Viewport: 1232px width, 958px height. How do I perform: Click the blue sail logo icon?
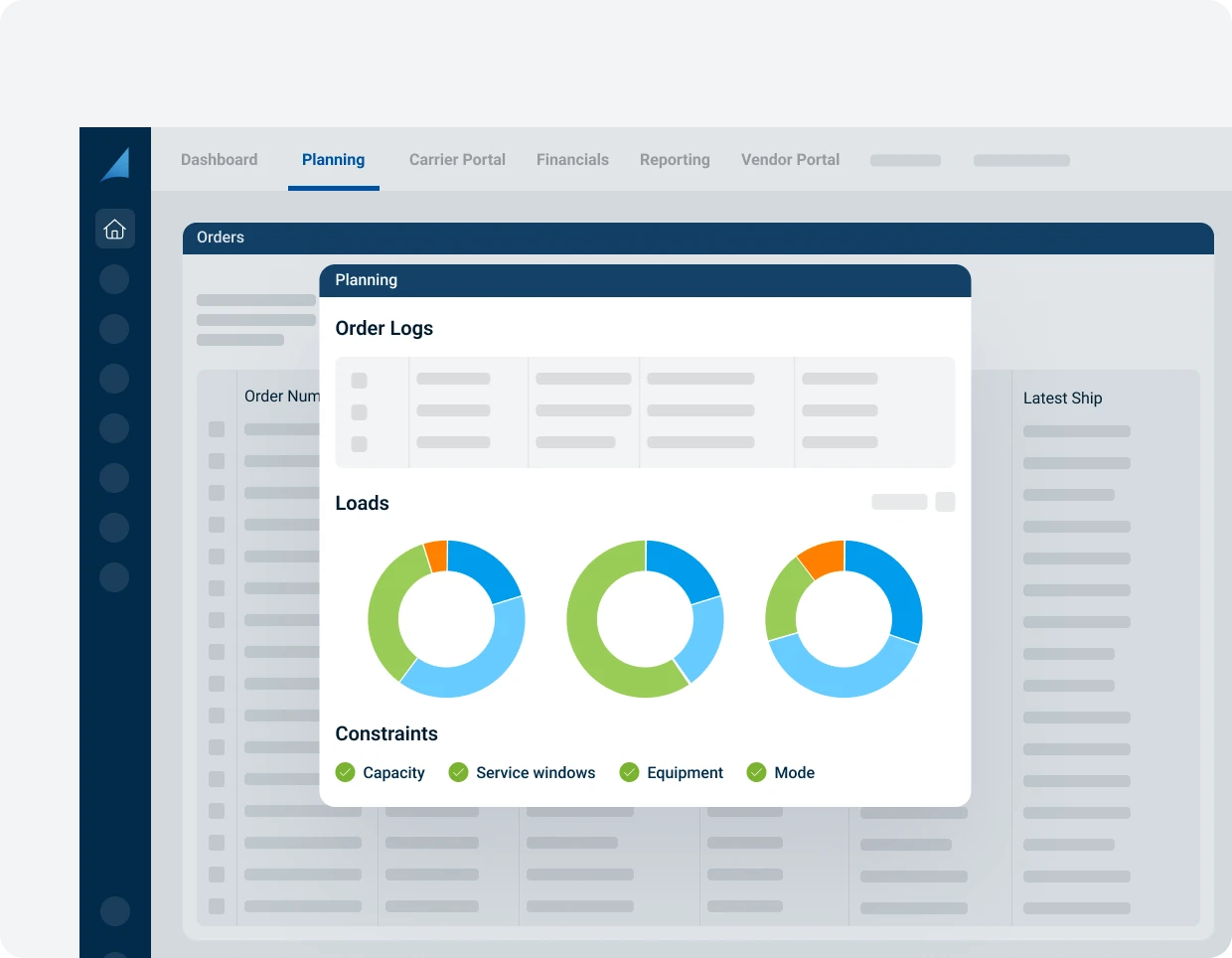pyautogui.click(x=115, y=164)
